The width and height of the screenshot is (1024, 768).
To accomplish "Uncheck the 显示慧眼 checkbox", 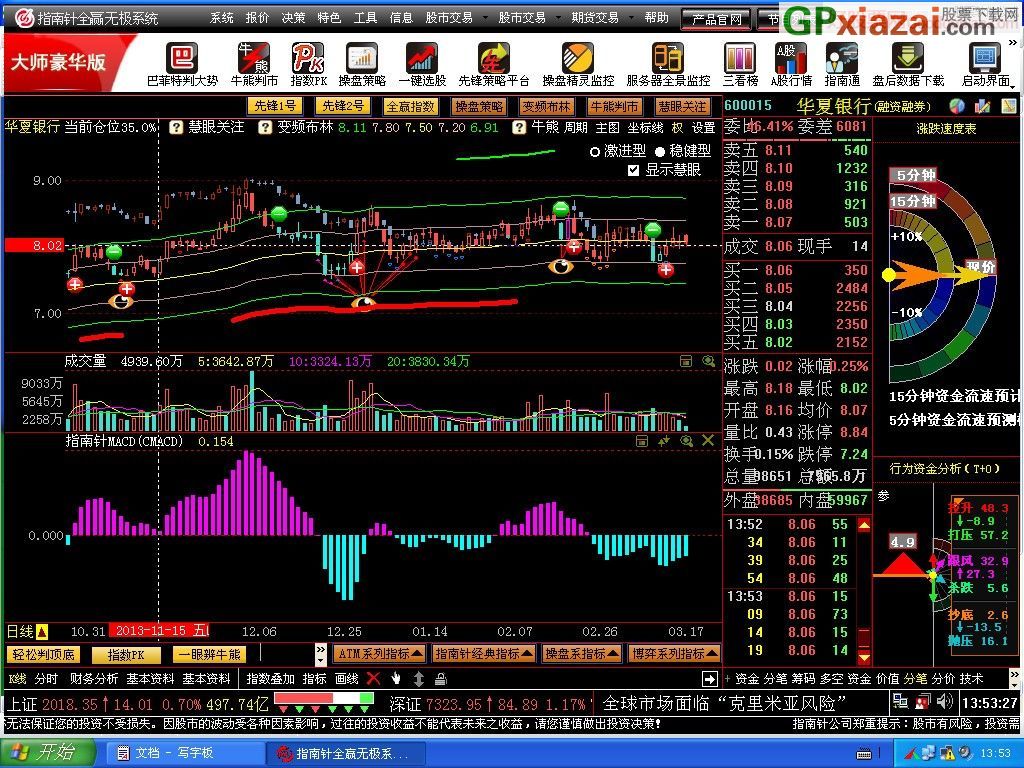I will [x=633, y=170].
